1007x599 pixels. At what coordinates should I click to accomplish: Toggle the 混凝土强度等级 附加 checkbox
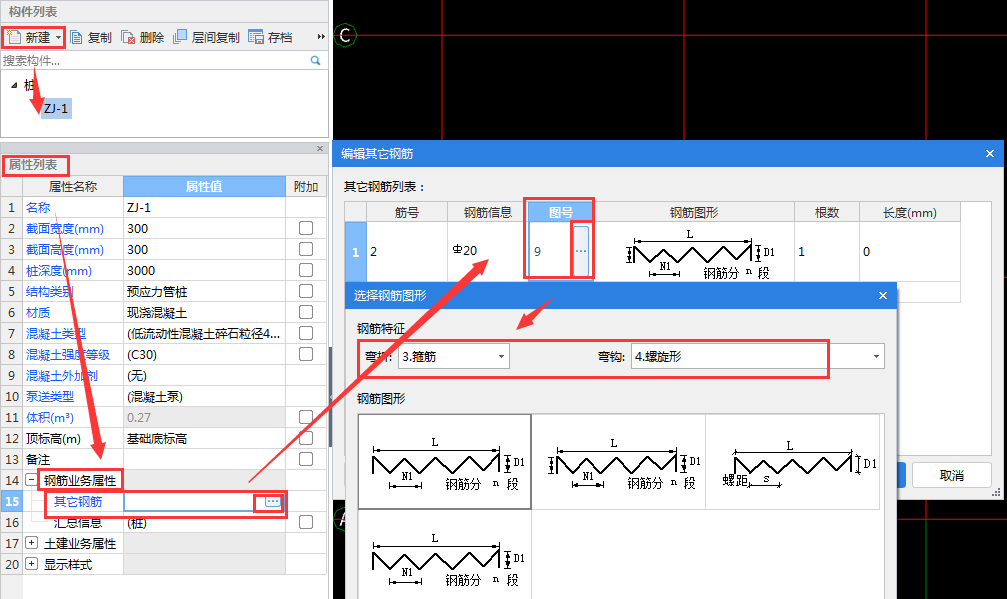(306, 354)
